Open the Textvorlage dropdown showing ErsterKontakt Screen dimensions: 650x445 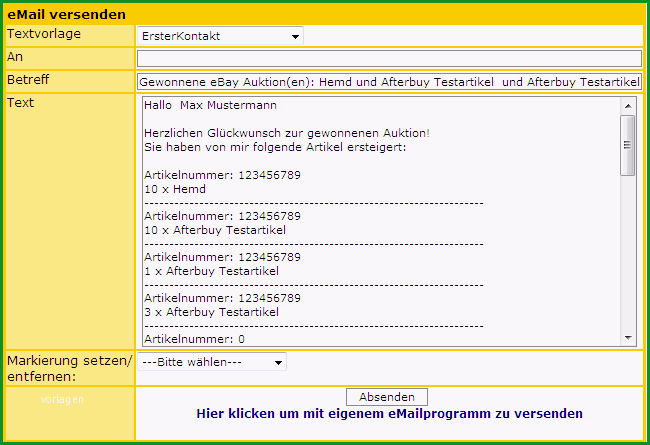220,36
